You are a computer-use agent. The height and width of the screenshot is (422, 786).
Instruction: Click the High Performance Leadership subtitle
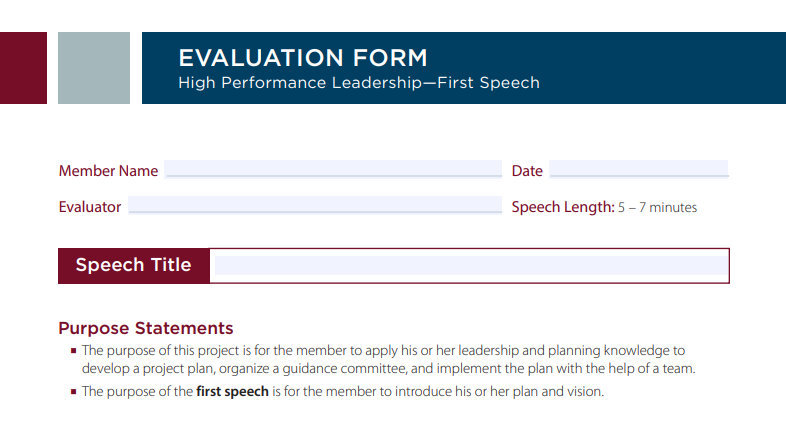pos(358,83)
